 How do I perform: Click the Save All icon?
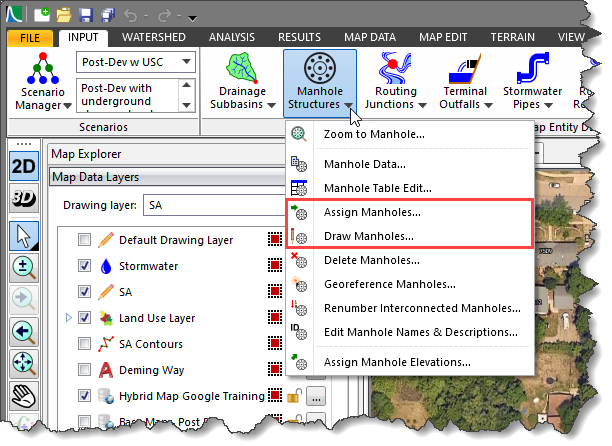(107, 15)
